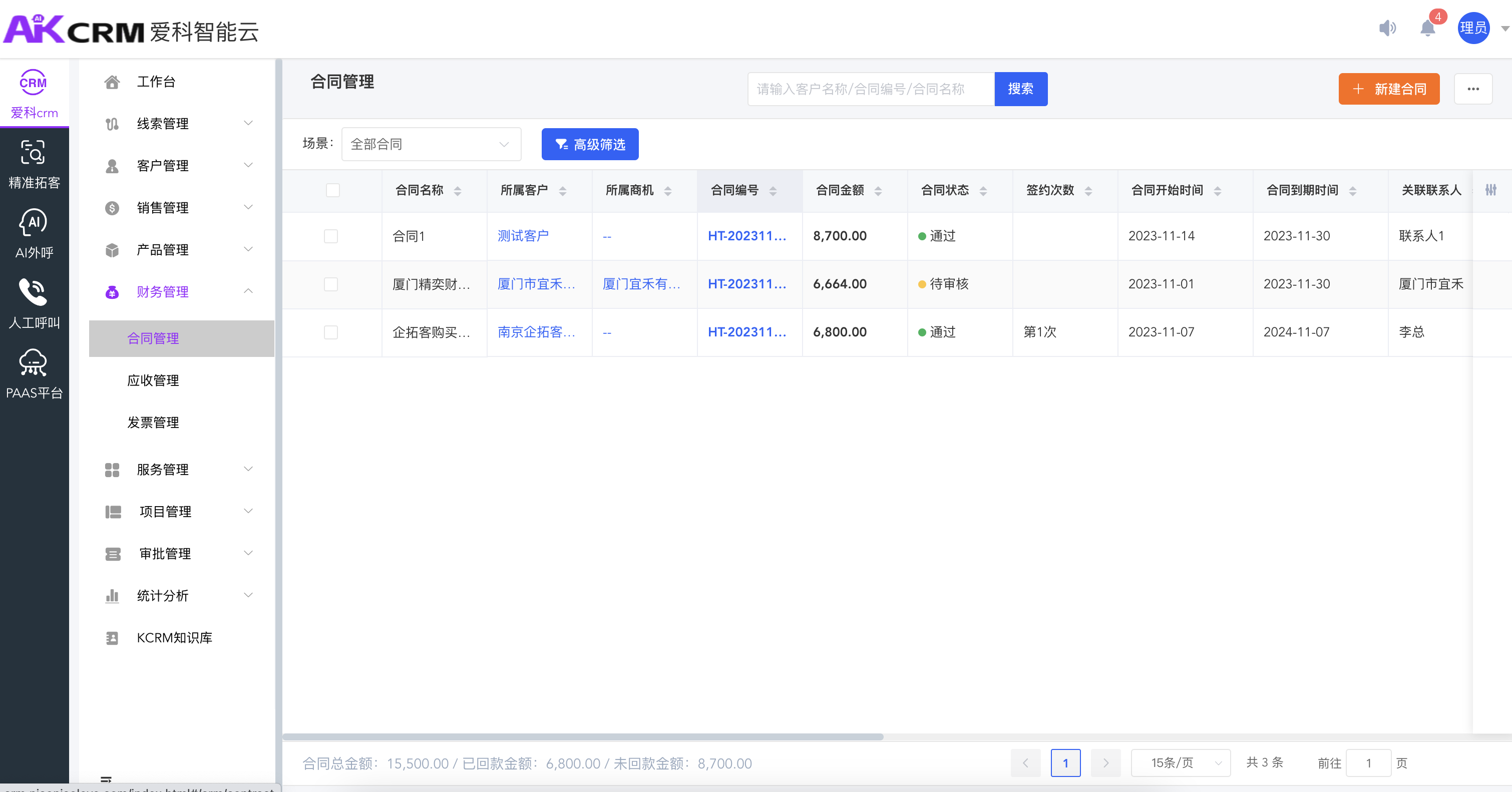
Task: Click the 新建合同 button
Action: click(1388, 89)
